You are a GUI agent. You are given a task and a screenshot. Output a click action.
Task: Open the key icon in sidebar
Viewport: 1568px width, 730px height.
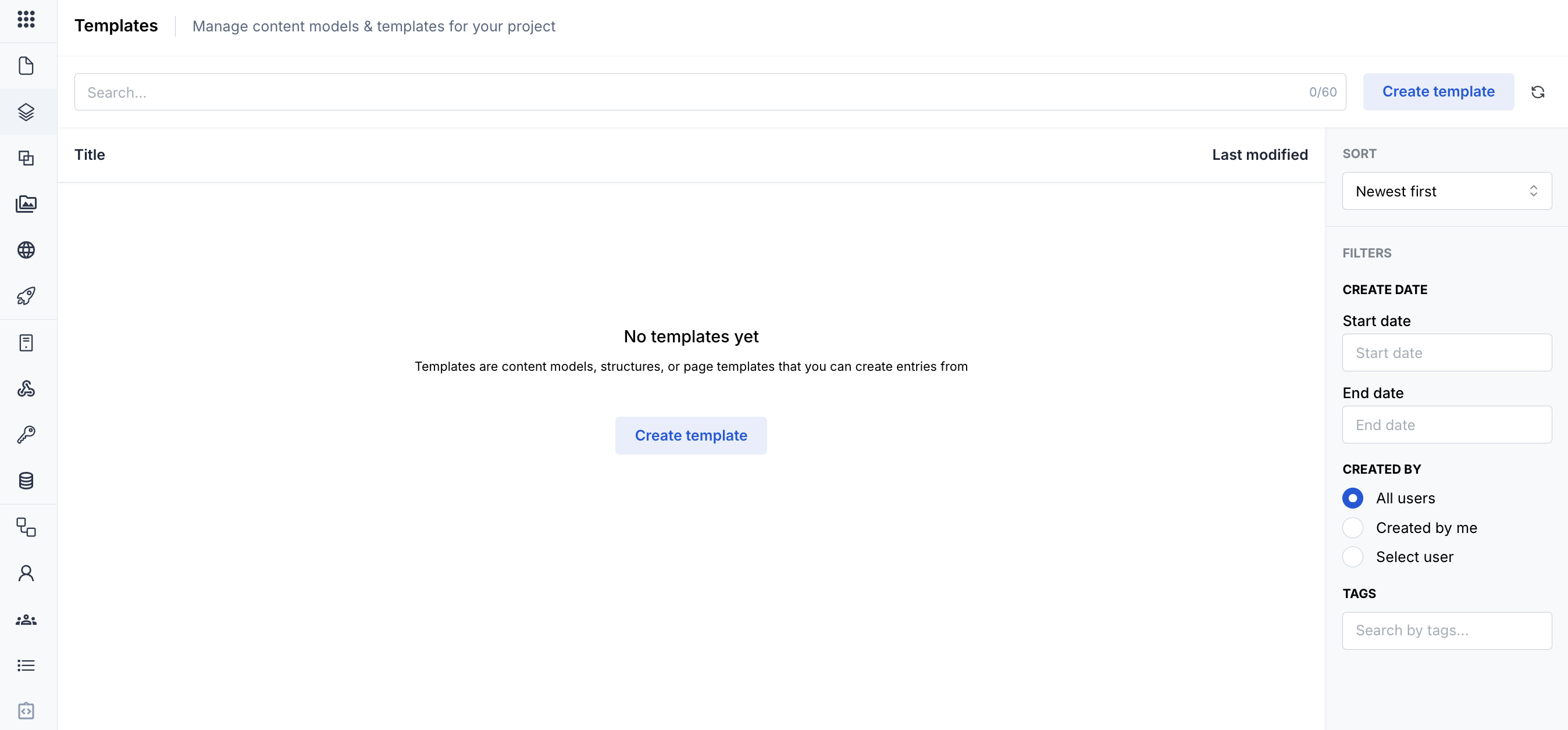(x=26, y=435)
